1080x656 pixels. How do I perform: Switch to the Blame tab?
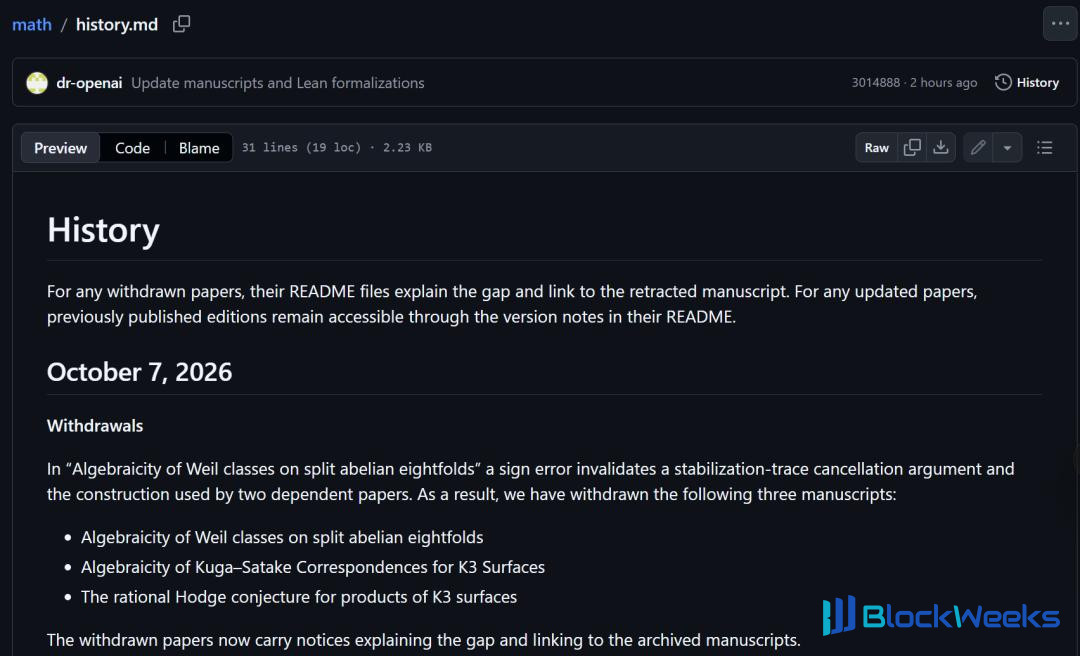tap(199, 147)
